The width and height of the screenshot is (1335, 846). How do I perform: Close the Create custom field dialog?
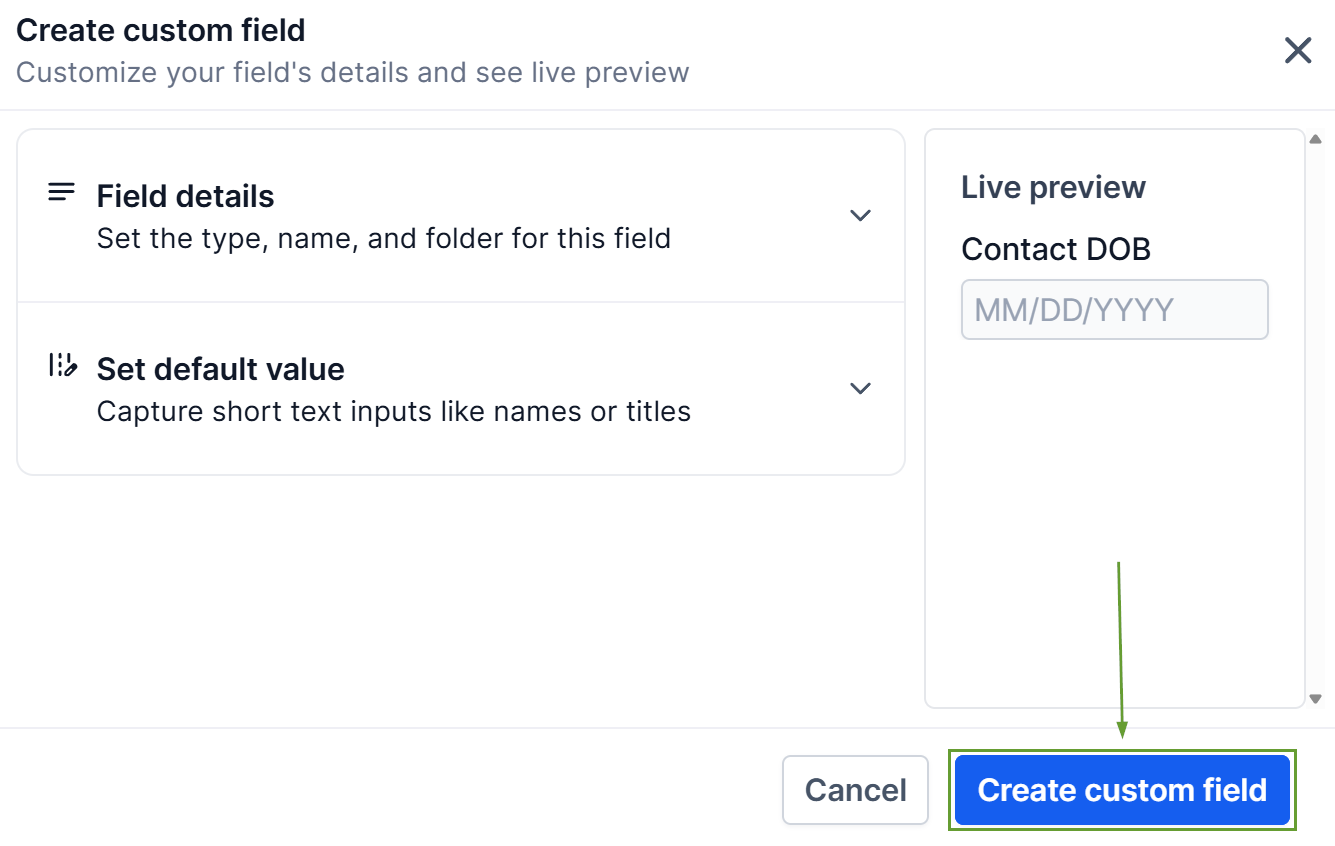[x=1297, y=51]
